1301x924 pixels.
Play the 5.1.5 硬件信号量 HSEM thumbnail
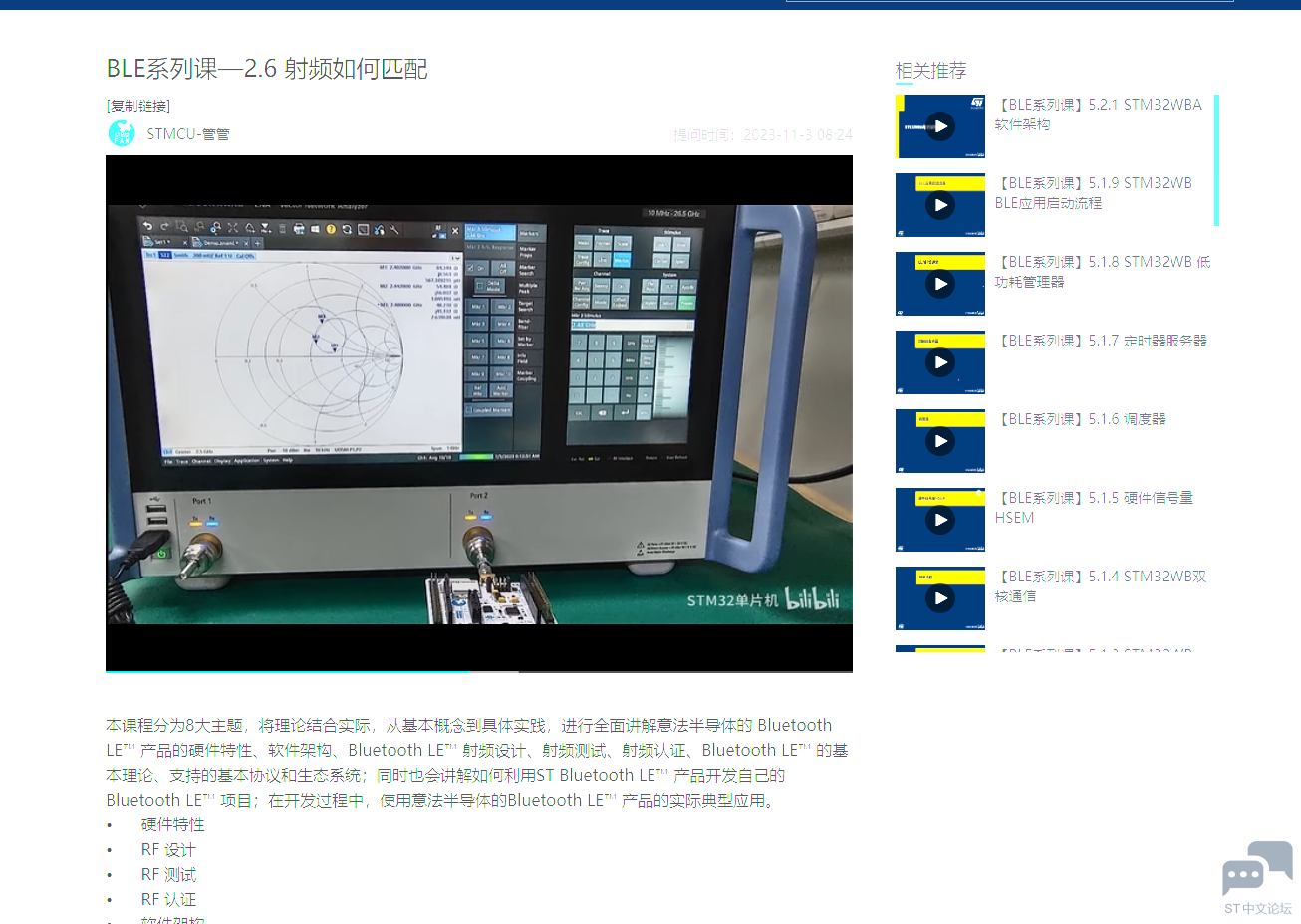pos(940,520)
